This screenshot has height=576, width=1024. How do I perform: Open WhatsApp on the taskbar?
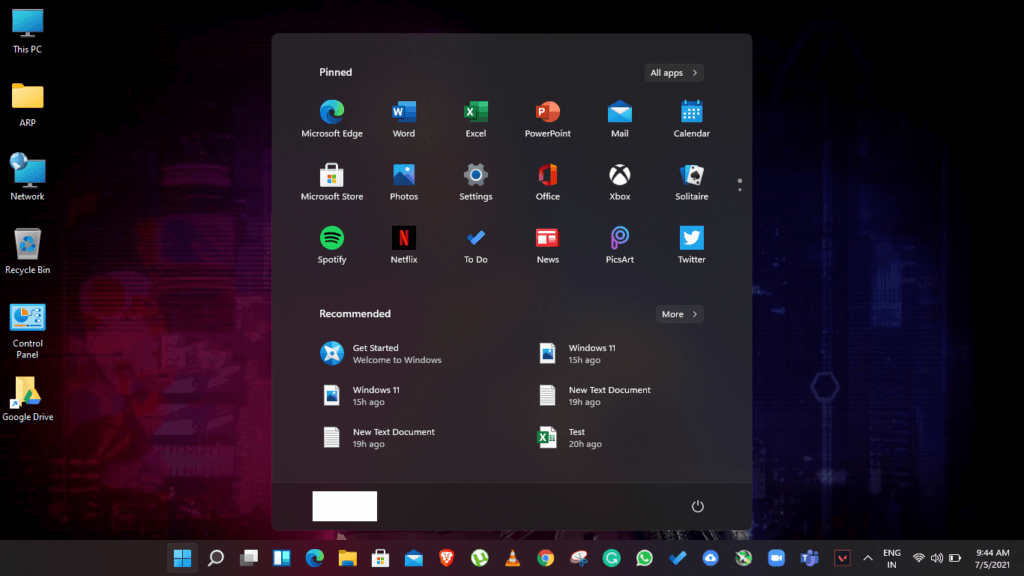pyautogui.click(x=645, y=558)
